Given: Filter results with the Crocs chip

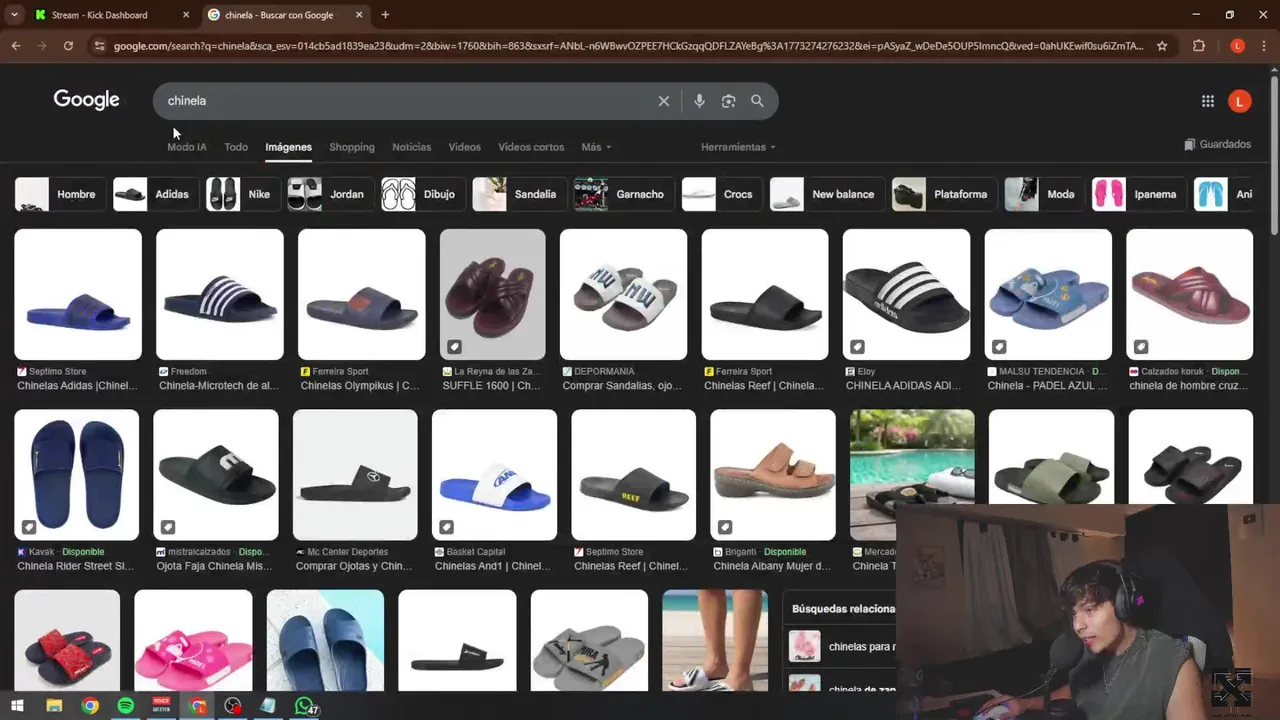Looking at the screenshot, I should pyautogui.click(x=720, y=194).
